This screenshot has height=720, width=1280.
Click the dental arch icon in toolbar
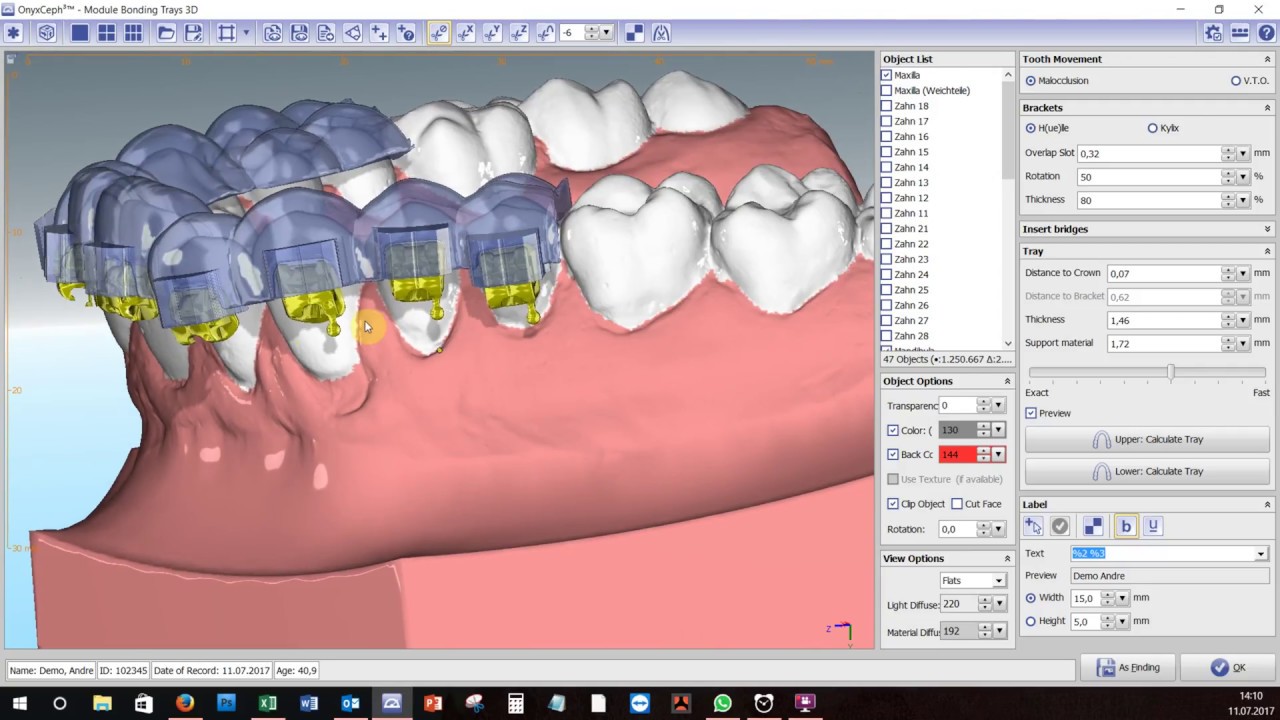pos(661,33)
